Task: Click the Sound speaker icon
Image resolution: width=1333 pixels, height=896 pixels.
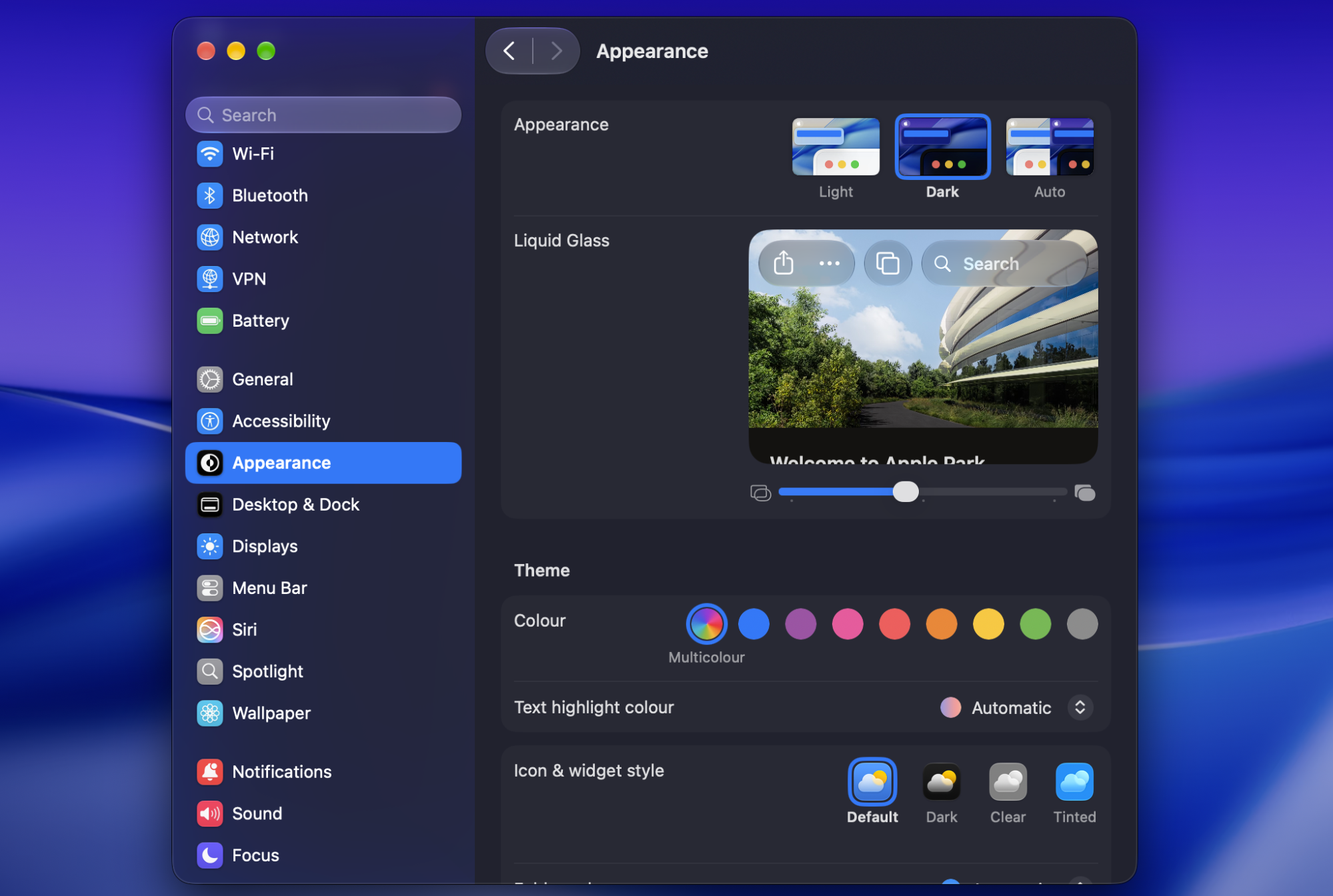Action: (x=210, y=813)
